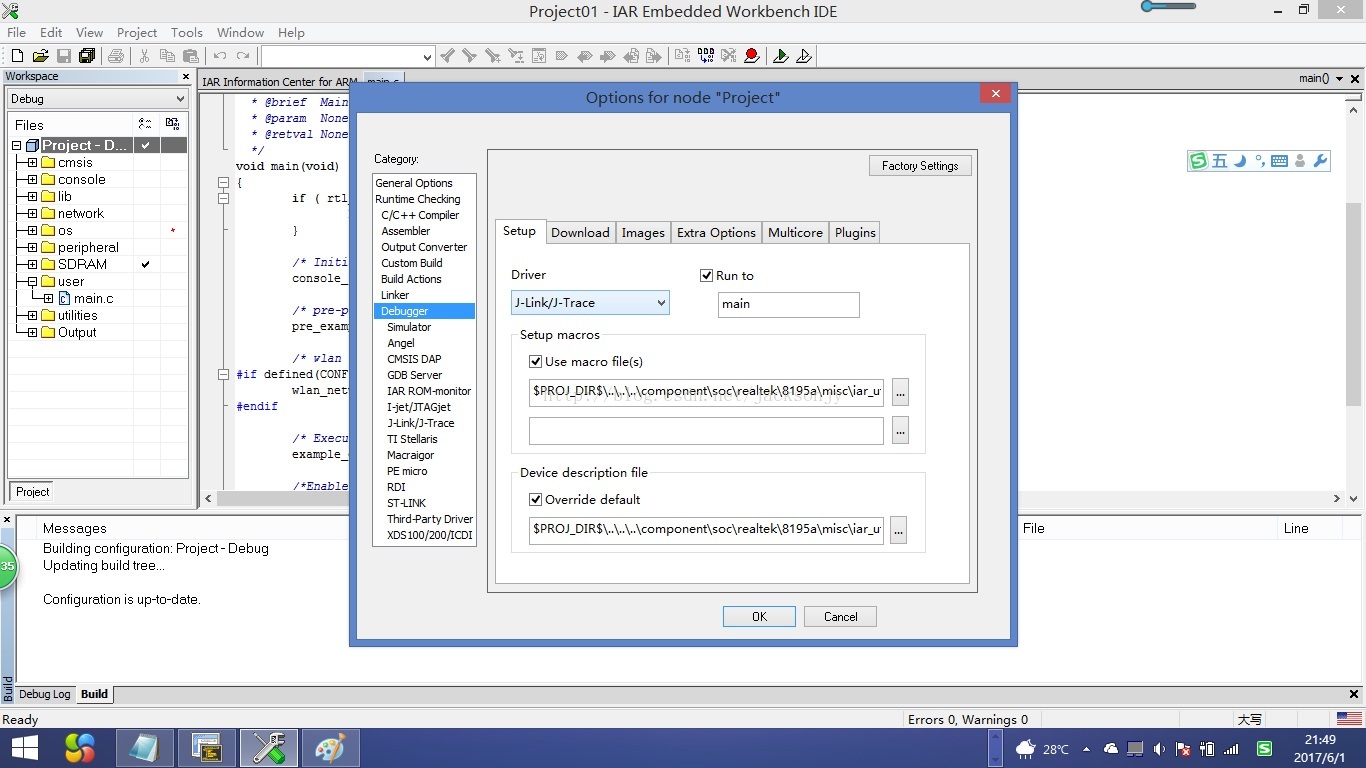Uncheck the Run to checkbox
1366x768 pixels.
[707, 276]
